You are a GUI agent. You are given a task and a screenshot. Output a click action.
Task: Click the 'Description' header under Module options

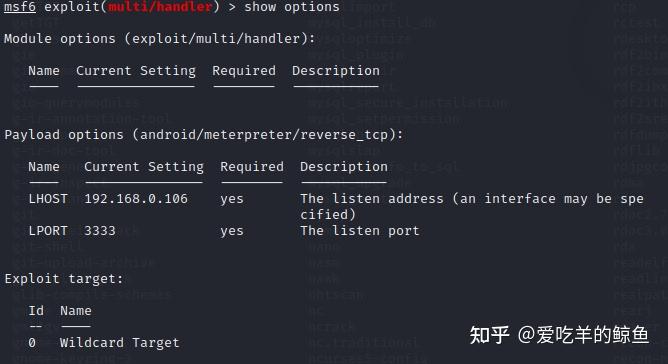[336, 71]
